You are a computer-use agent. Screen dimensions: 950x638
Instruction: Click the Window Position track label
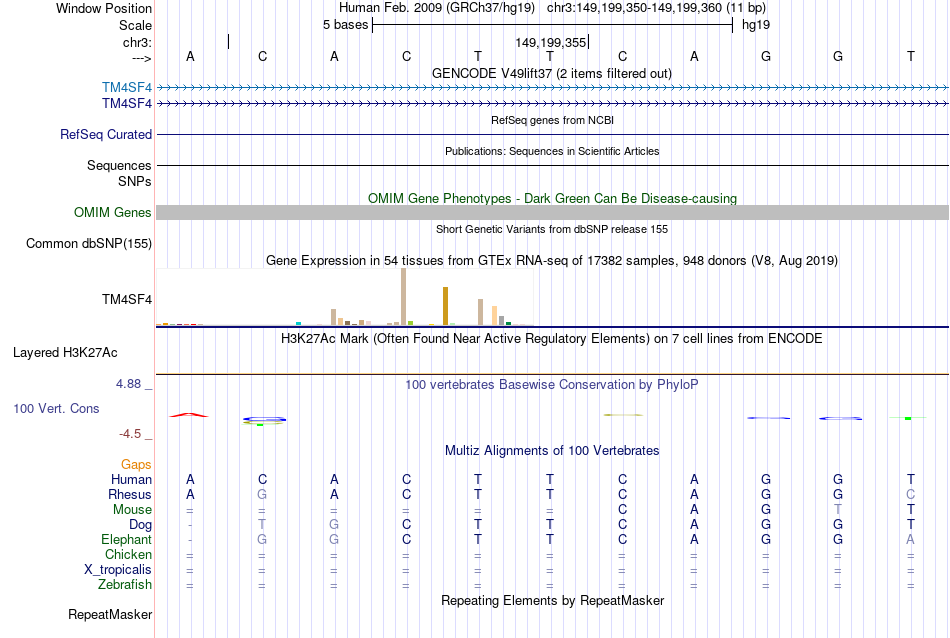point(104,8)
